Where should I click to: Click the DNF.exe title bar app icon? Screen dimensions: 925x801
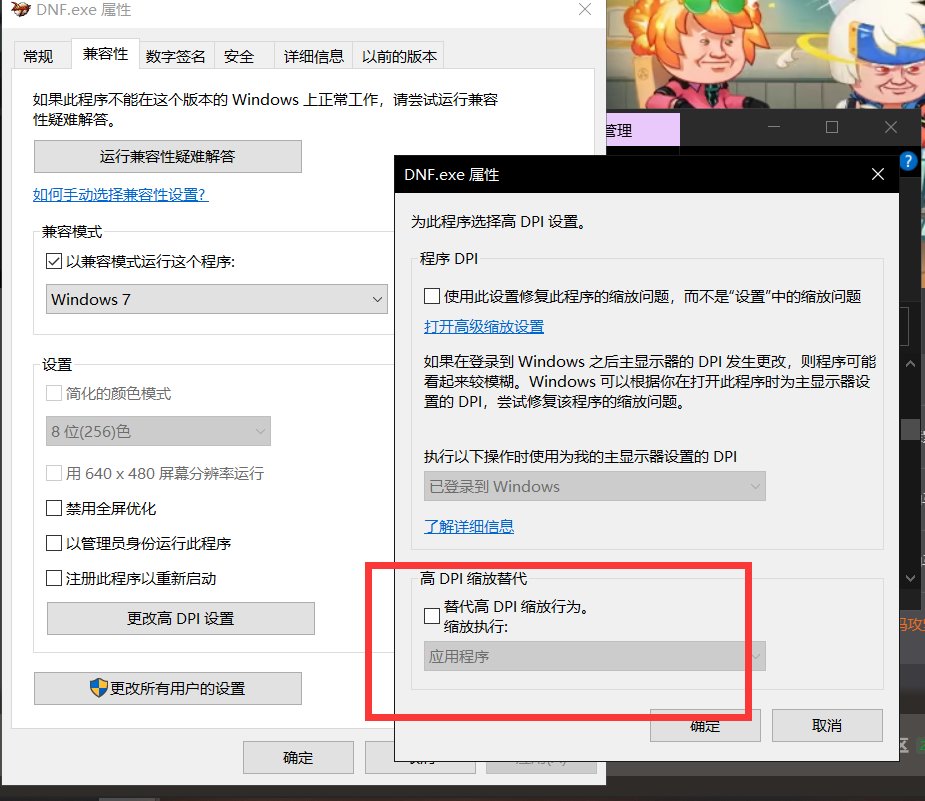[x=21, y=9]
